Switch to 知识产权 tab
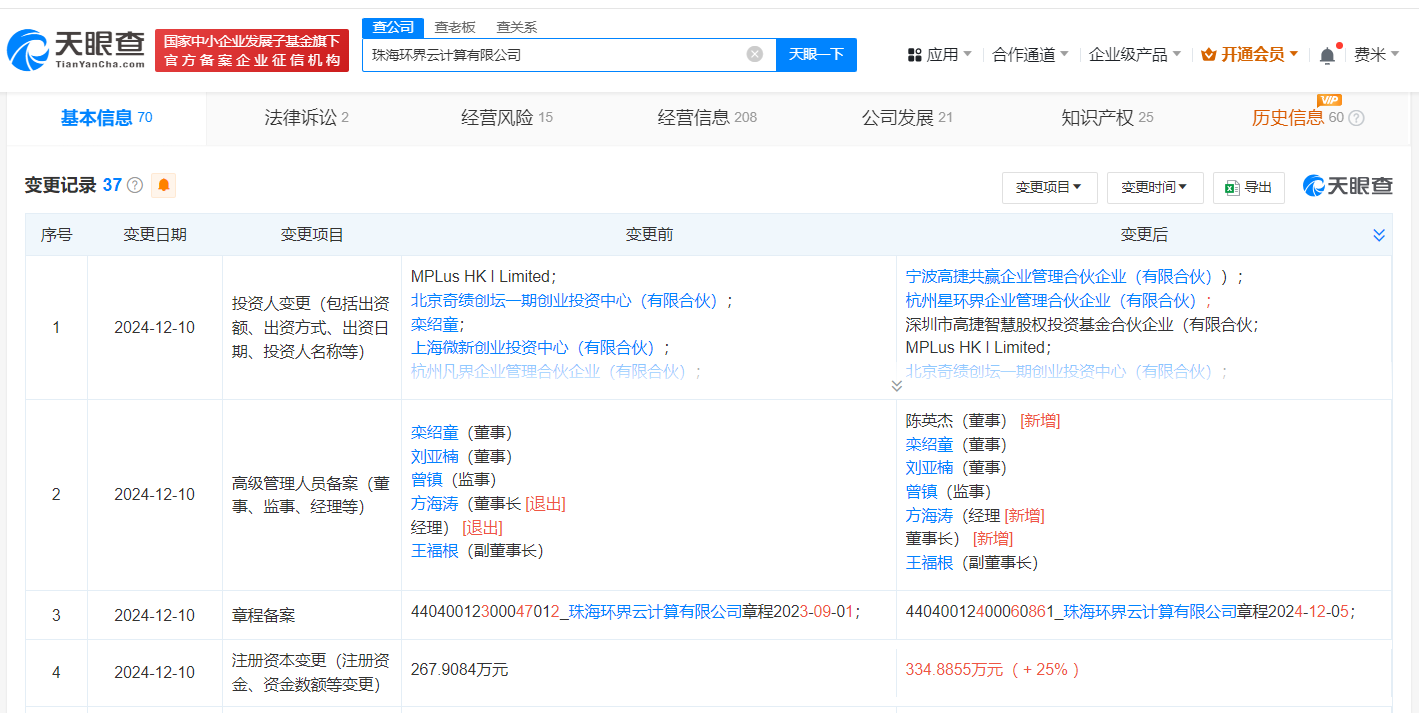This screenshot has width=1419, height=713. (x=1107, y=118)
